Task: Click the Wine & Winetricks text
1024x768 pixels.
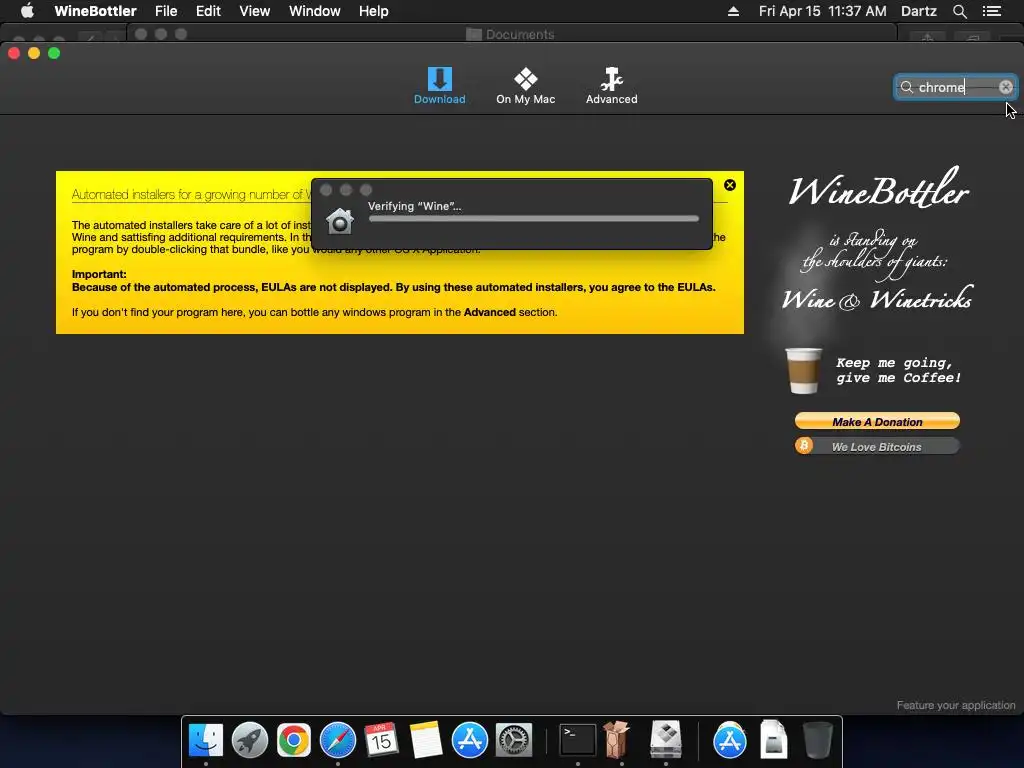Action: [x=877, y=298]
